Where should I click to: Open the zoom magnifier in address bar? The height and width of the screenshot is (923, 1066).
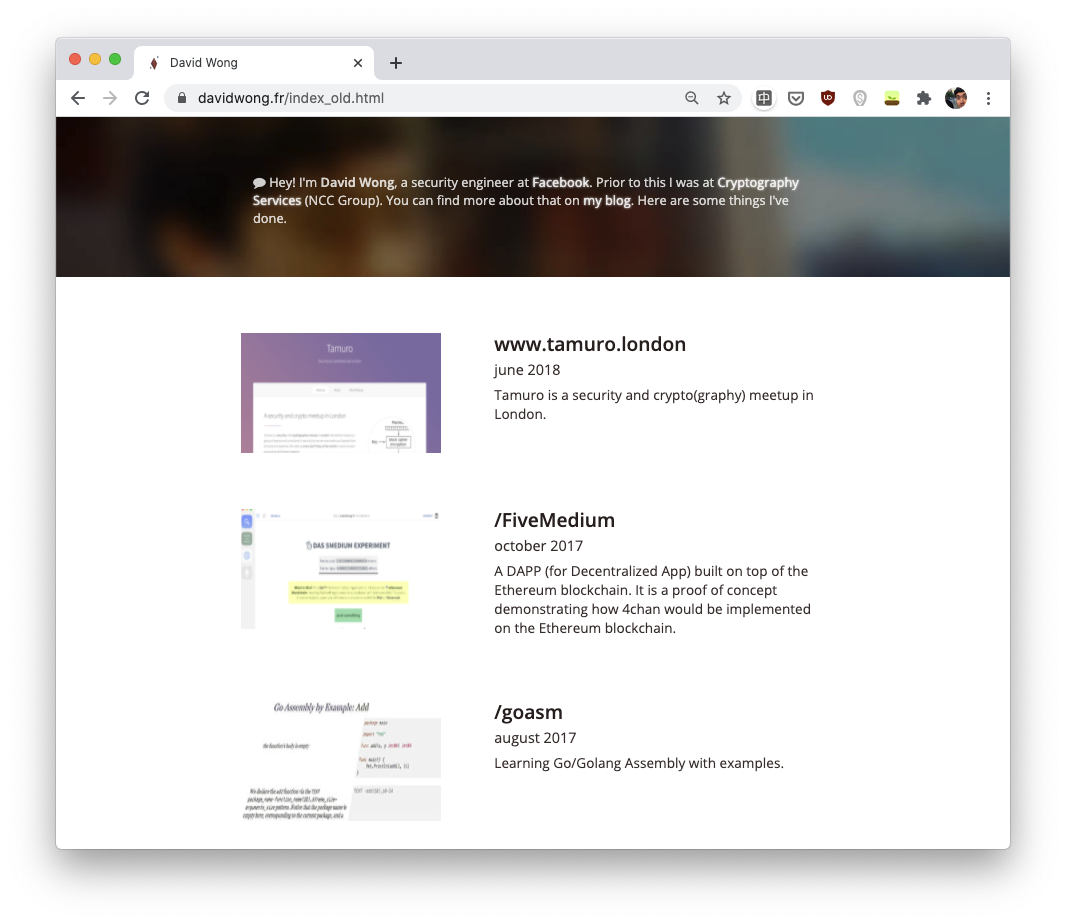pos(691,98)
